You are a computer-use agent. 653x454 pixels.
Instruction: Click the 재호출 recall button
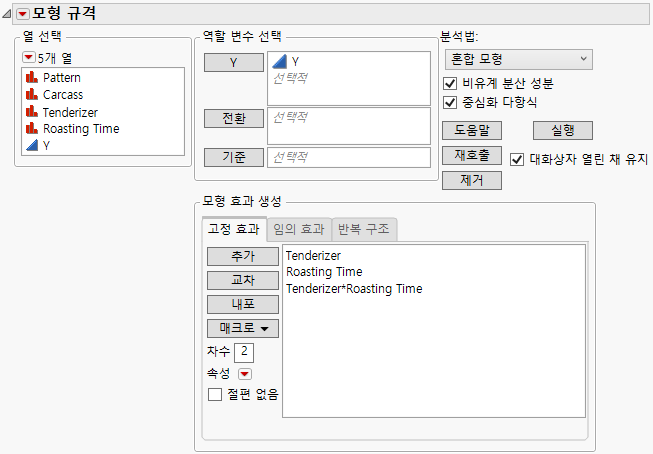point(472,155)
